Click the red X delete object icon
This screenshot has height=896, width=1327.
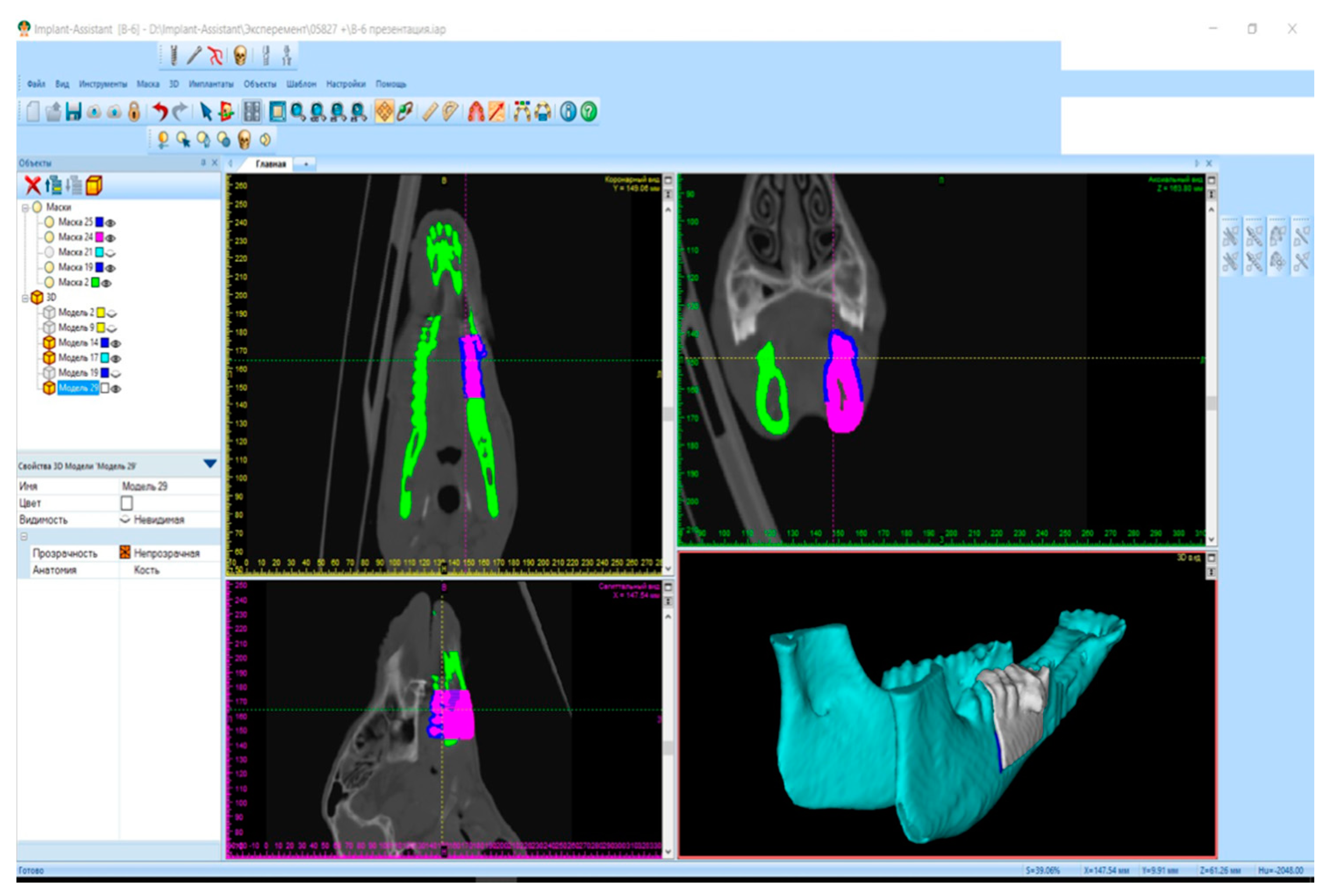point(33,186)
